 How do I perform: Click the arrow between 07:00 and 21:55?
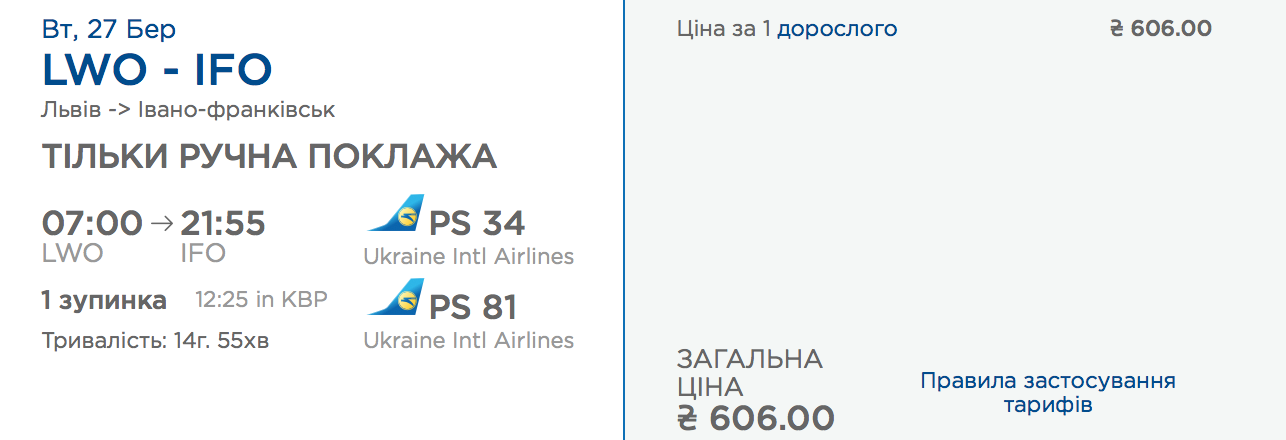[161, 224]
